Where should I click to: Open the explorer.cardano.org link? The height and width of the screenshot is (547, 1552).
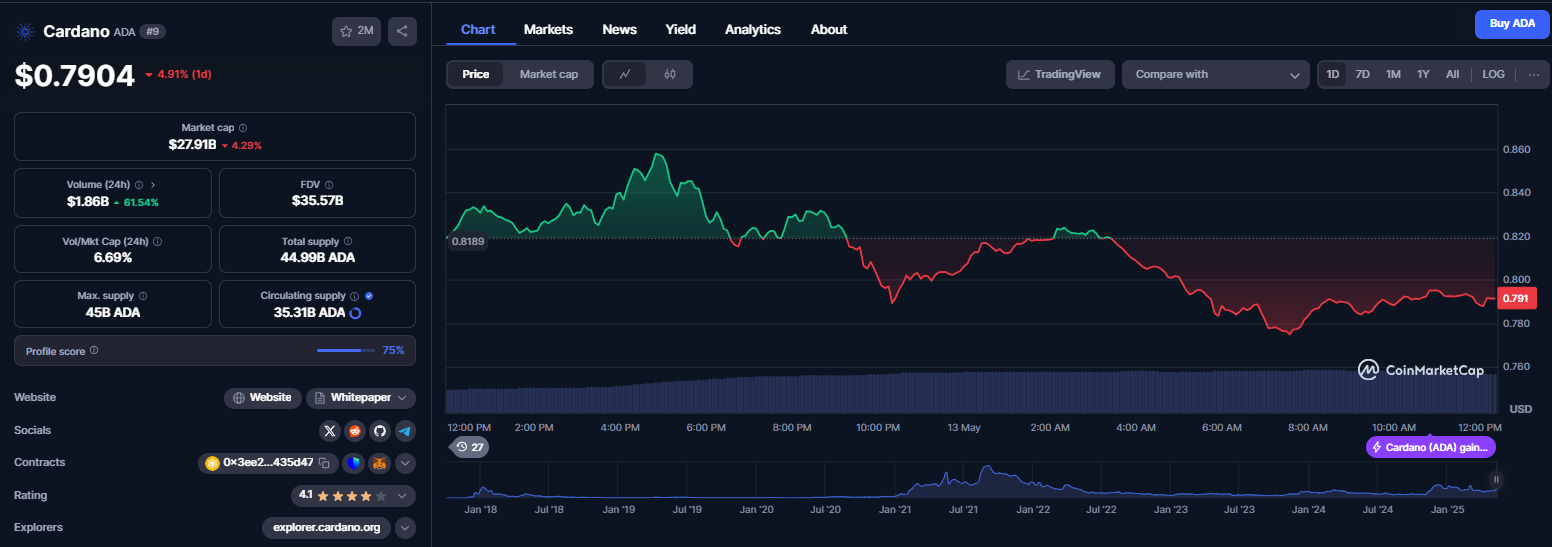(x=327, y=527)
